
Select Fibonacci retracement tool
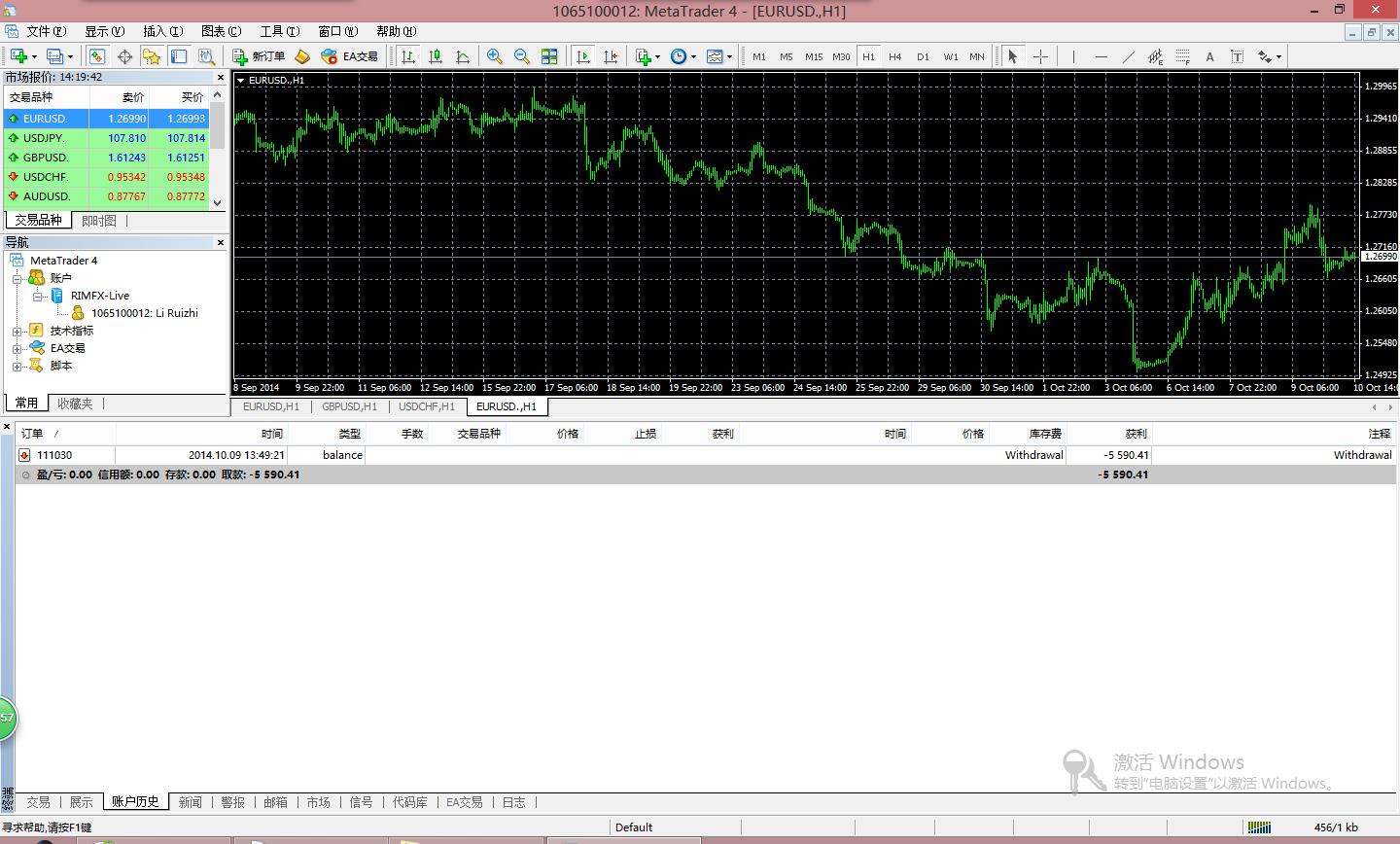click(1182, 56)
